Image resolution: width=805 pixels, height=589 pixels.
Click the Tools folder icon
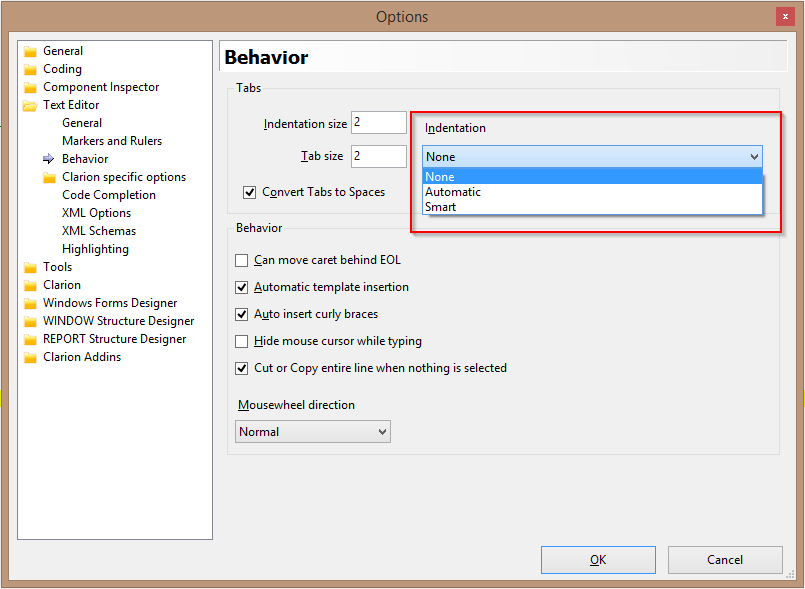[30, 268]
